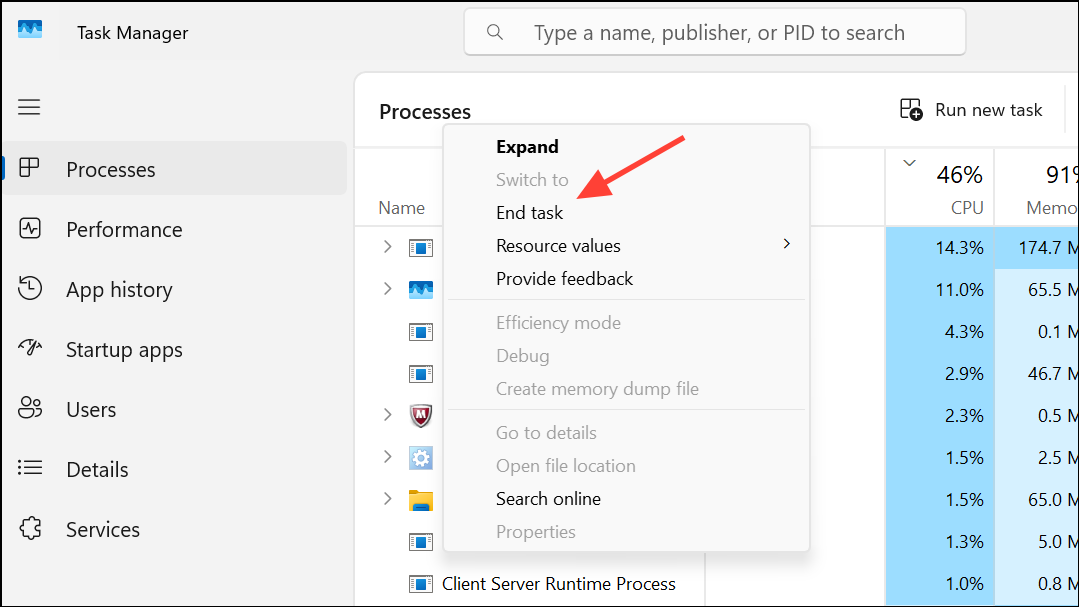
Task: Expand the gear icon process row
Action: pyautogui.click(x=387, y=456)
